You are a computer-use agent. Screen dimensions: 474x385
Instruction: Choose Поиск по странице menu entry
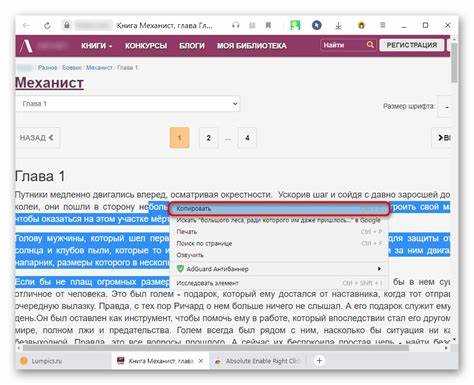coord(279,244)
